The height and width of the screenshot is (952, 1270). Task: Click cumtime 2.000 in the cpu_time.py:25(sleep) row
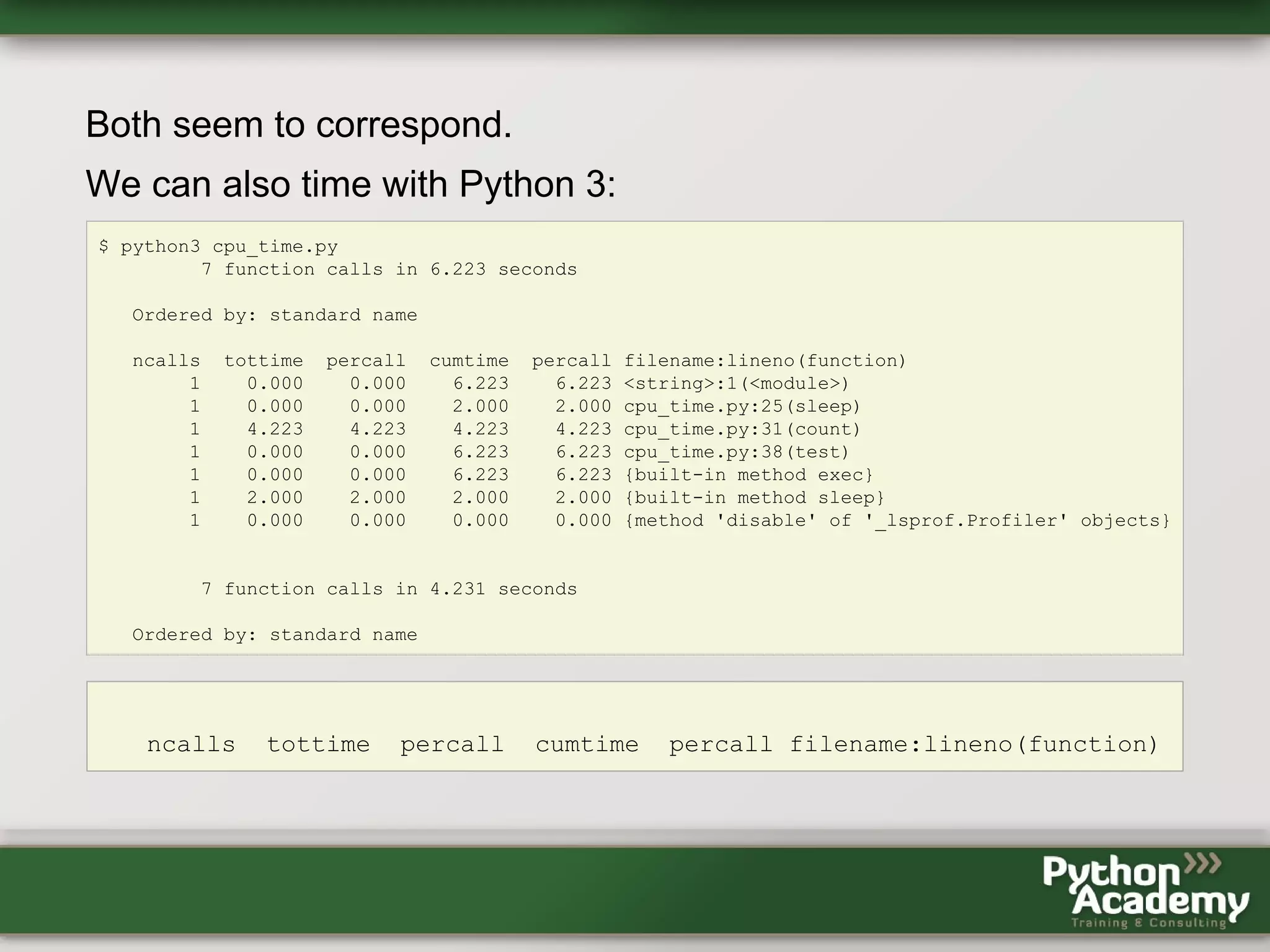click(x=481, y=407)
